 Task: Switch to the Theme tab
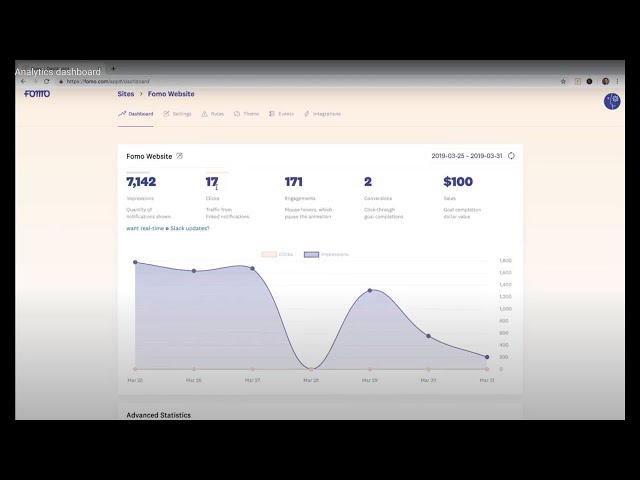pos(246,114)
